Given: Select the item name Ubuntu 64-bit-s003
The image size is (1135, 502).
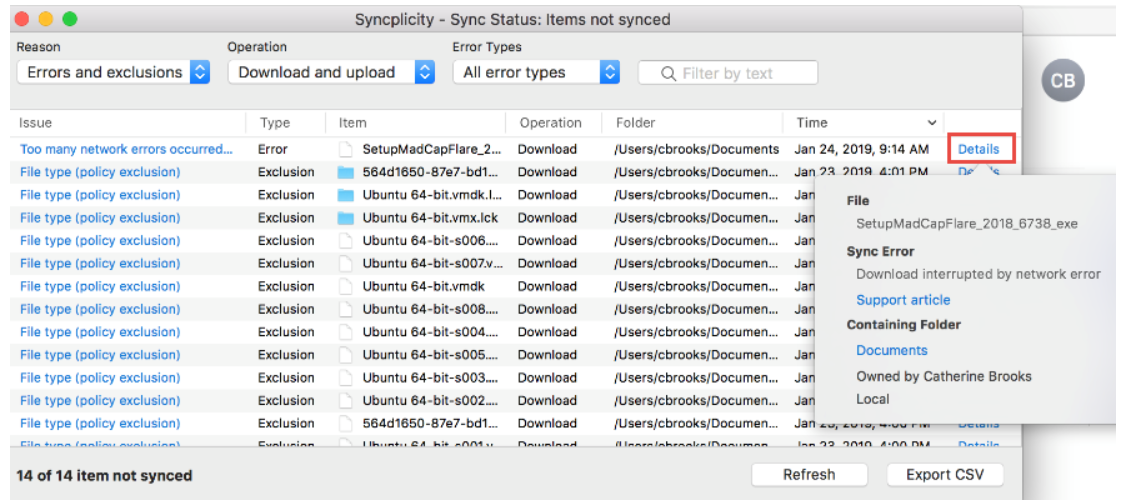Looking at the screenshot, I should coord(431,378).
